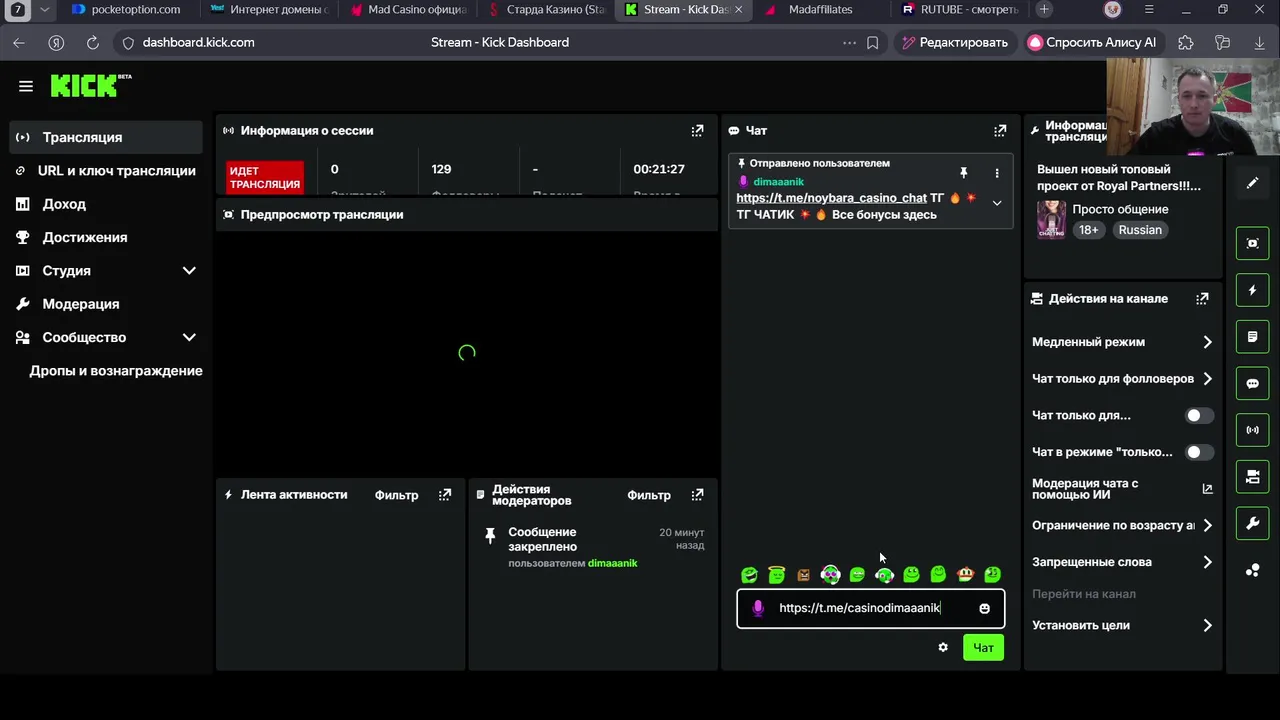
Task: Open pinned message three-dot options
Action: [x=996, y=173]
